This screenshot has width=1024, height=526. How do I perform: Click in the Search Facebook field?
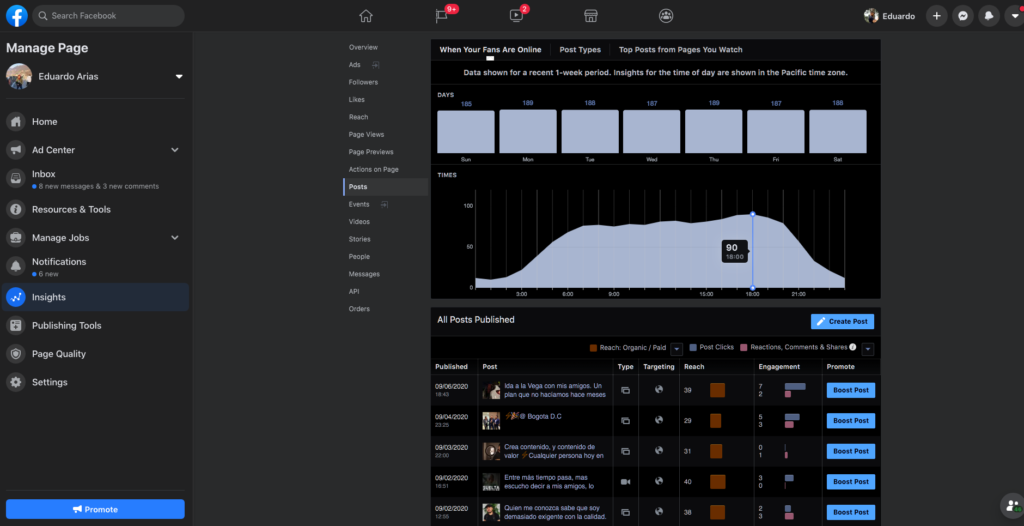(x=108, y=16)
